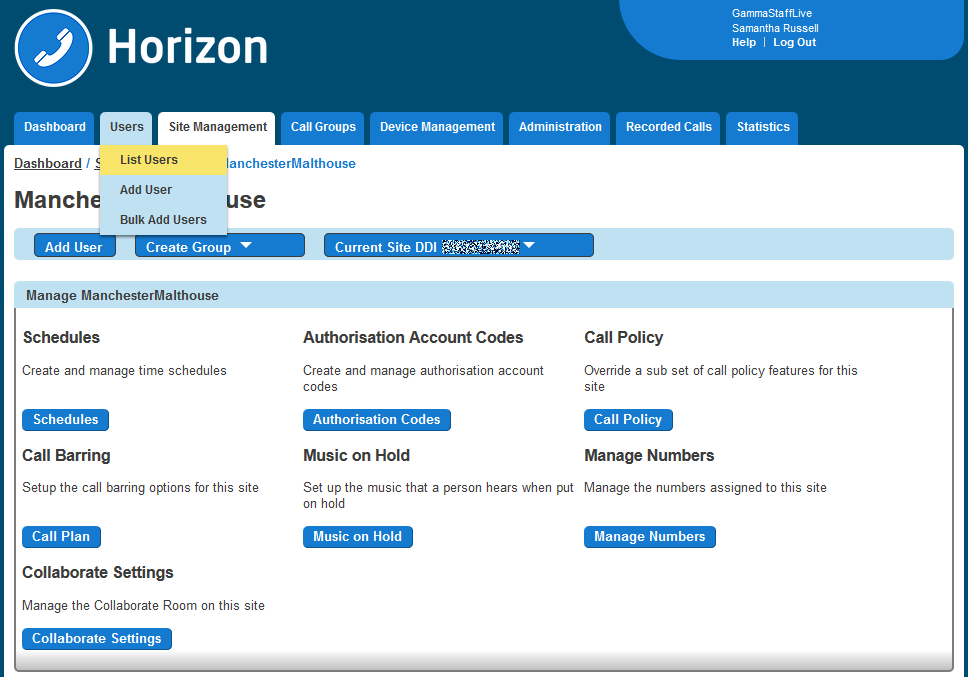
Task: Click the Schedules section heading
Action: [x=61, y=338]
